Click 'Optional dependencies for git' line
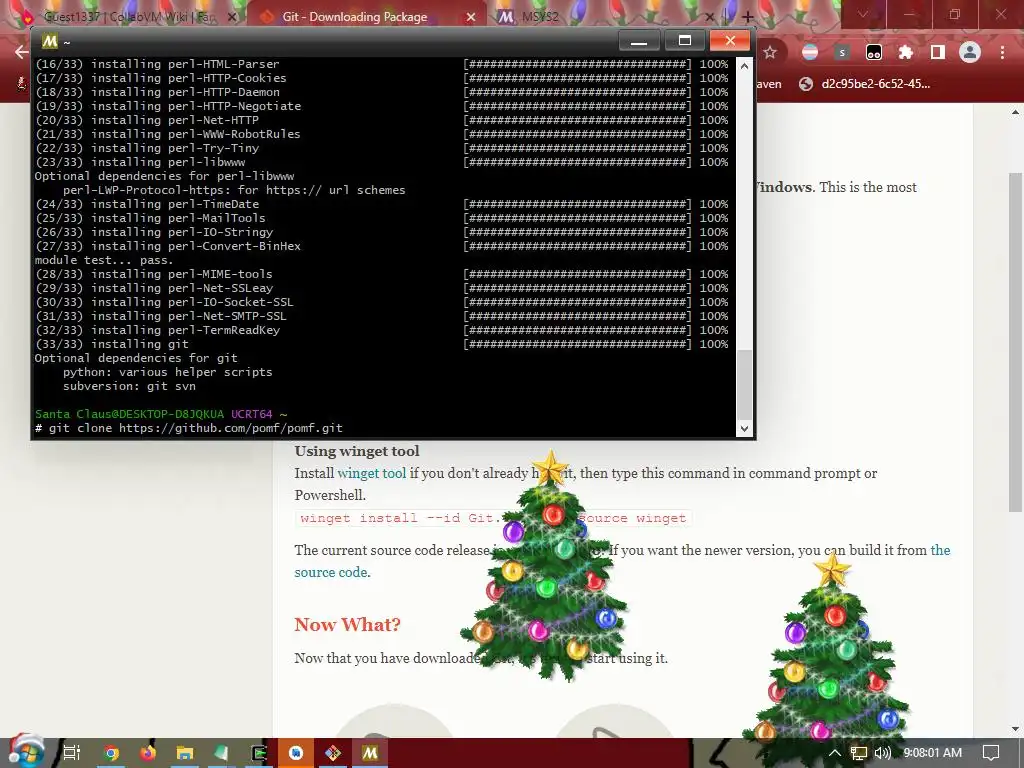Viewport: 1024px width, 768px height. click(136, 358)
